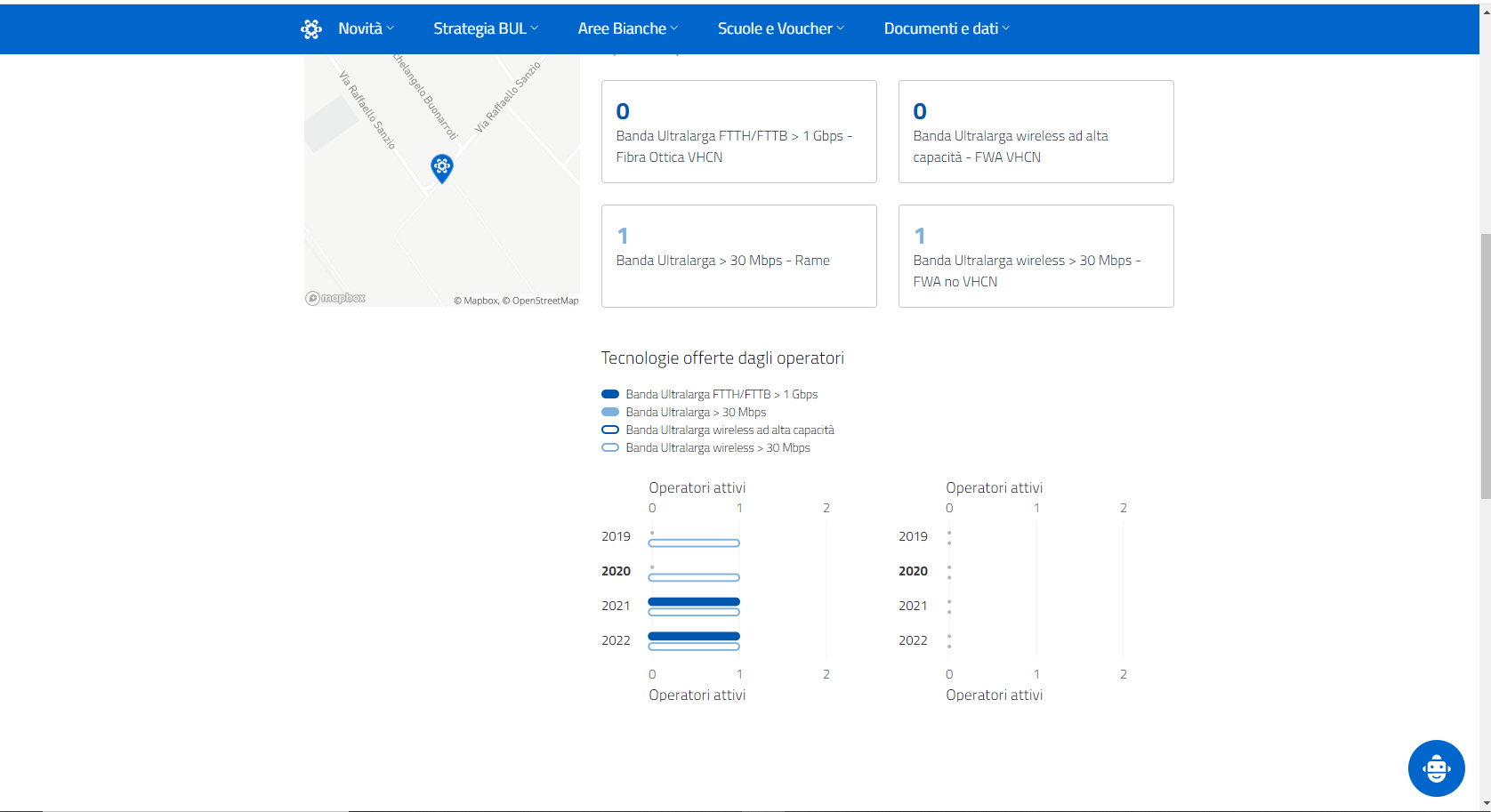The width and height of the screenshot is (1491, 812).
Task: Expand the Strategia BUL dropdown
Action: (486, 28)
